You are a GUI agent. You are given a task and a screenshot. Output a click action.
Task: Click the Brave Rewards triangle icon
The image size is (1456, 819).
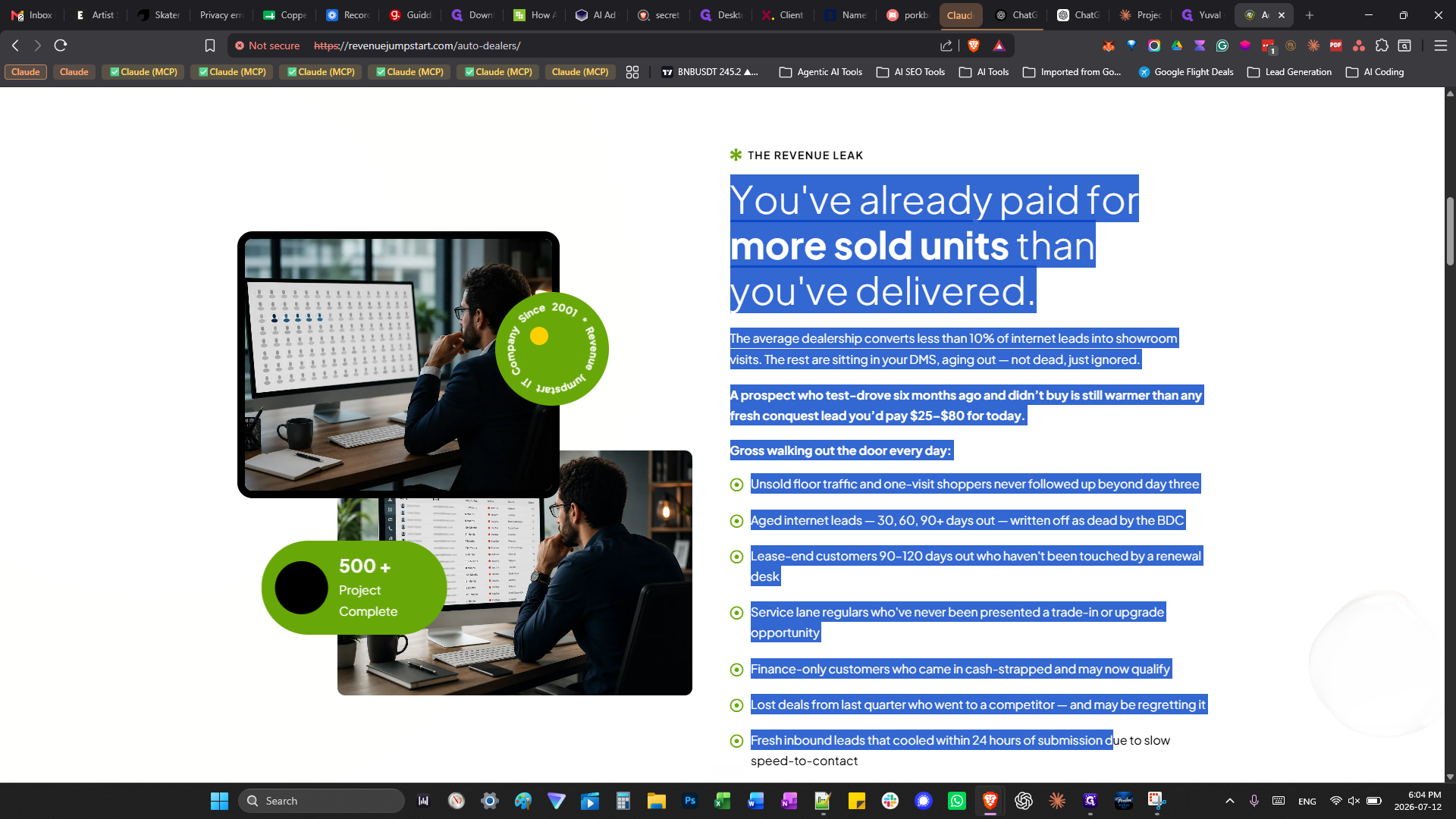999,45
